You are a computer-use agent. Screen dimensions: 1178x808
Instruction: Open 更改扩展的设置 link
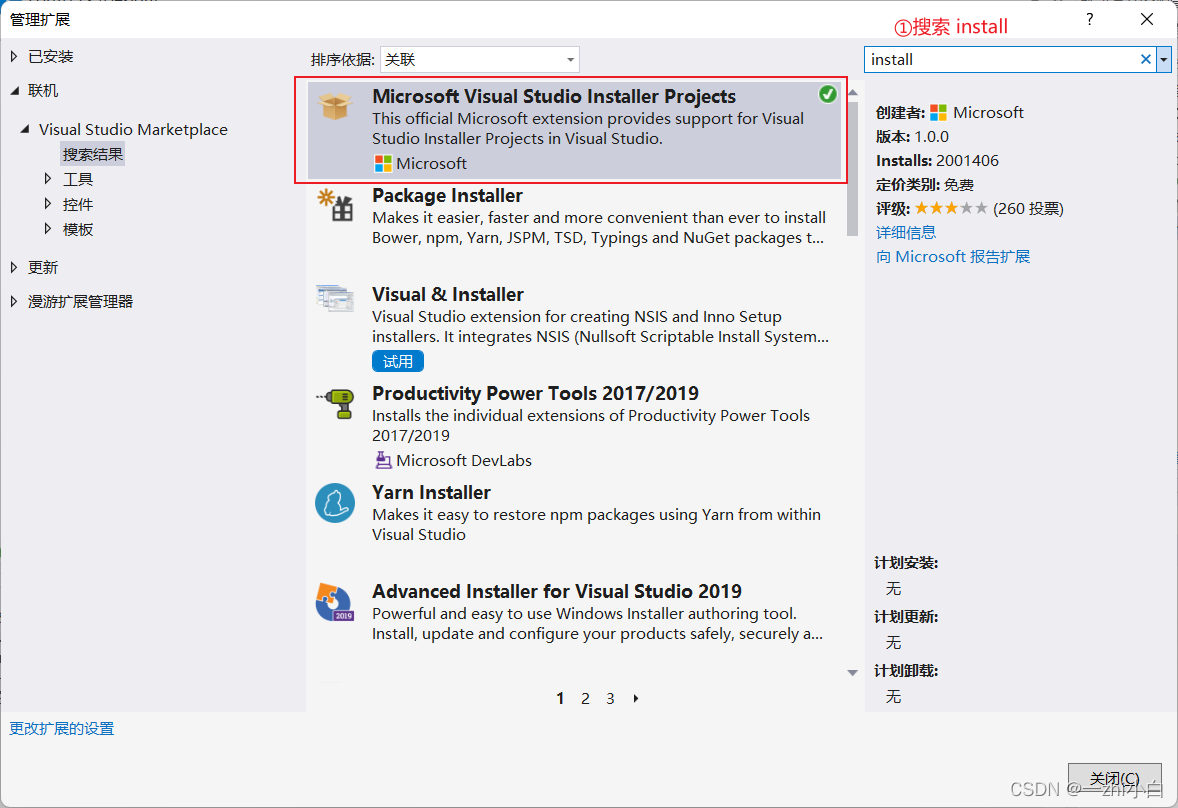tap(62, 728)
